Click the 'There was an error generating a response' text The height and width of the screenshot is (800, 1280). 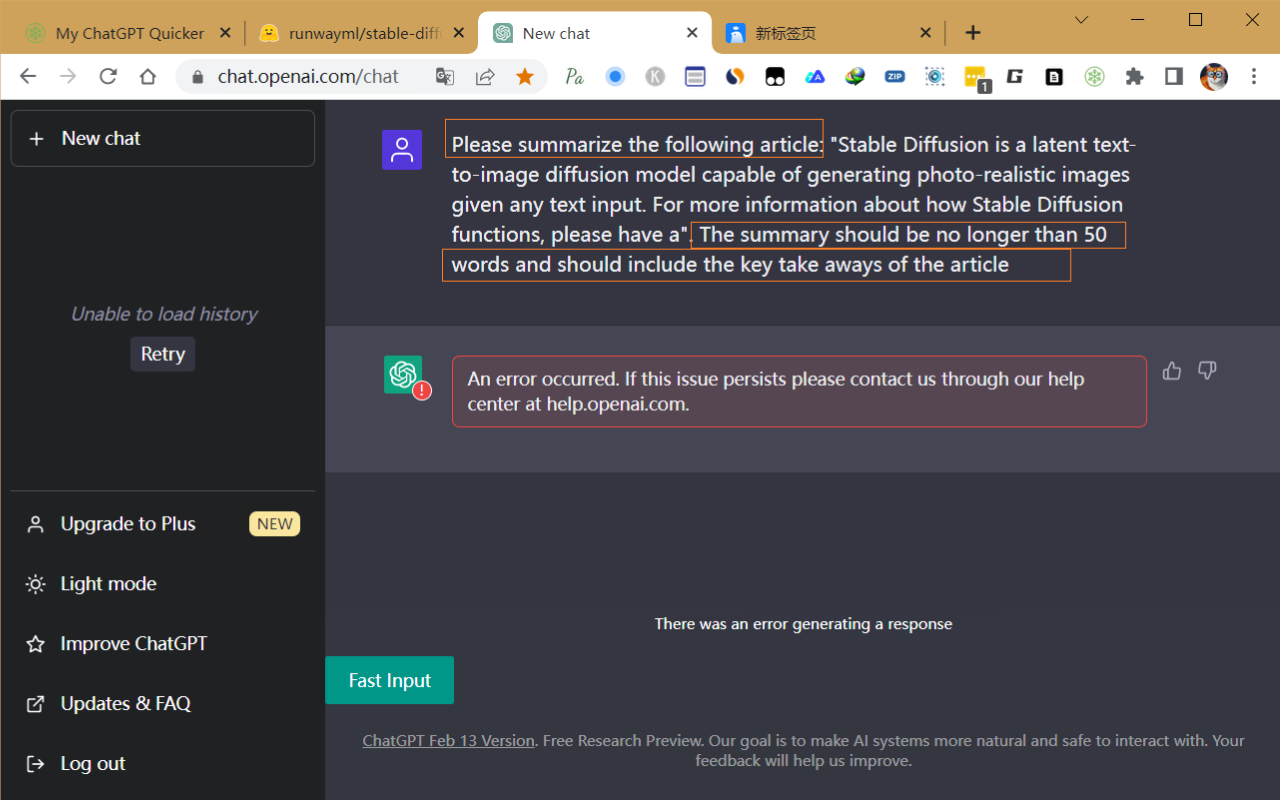click(x=803, y=624)
